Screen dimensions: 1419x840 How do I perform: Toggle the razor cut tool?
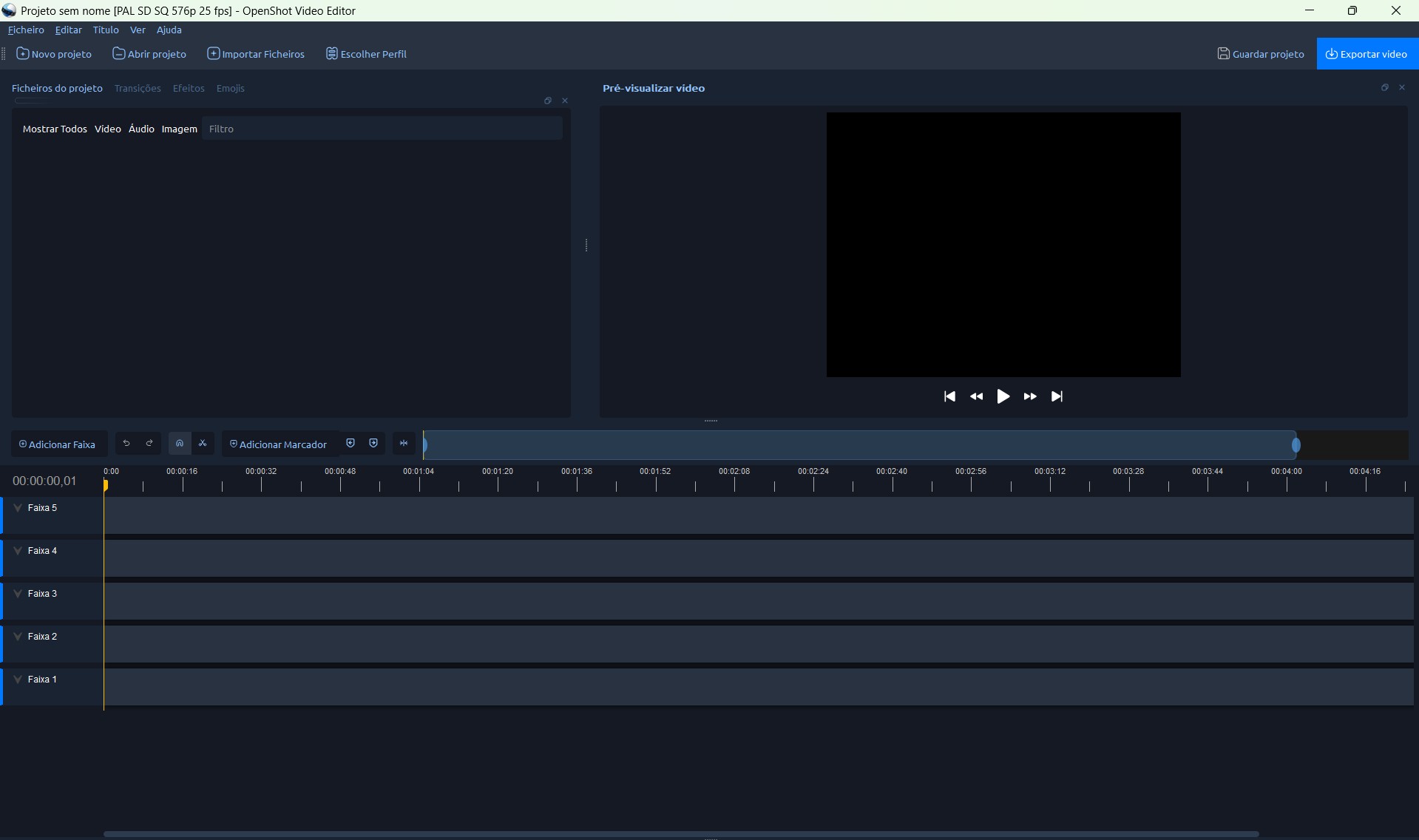pyautogui.click(x=203, y=444)
